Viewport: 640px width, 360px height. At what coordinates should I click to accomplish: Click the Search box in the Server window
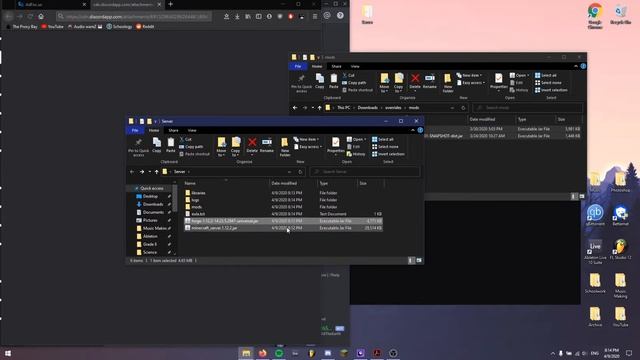[x=365, y=172]
